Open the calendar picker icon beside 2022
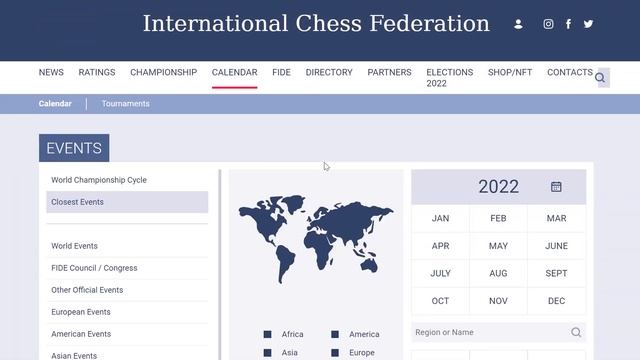Screen dimensions: 640x360 click(556, 187)
